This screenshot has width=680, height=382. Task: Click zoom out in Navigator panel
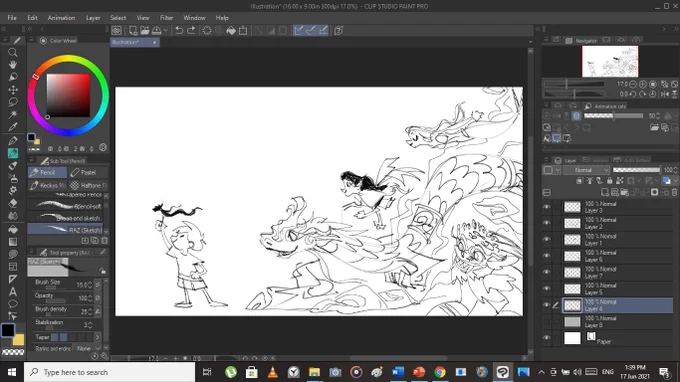[633, 84]
